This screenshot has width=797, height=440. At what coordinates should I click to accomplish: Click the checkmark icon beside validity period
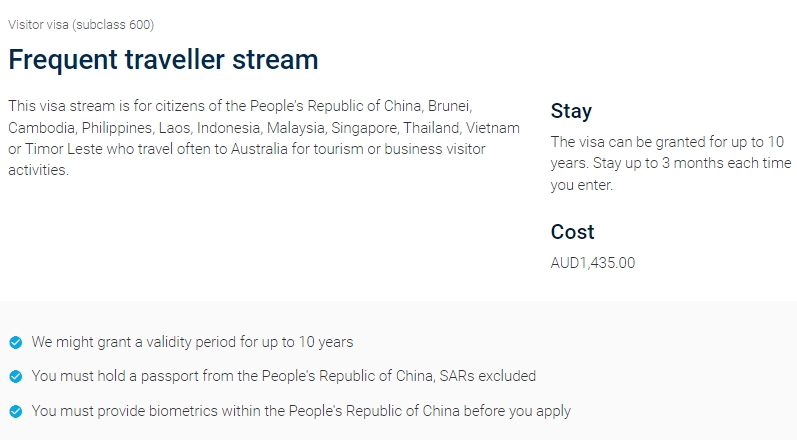pyautogui.click(x=16, y=342)
